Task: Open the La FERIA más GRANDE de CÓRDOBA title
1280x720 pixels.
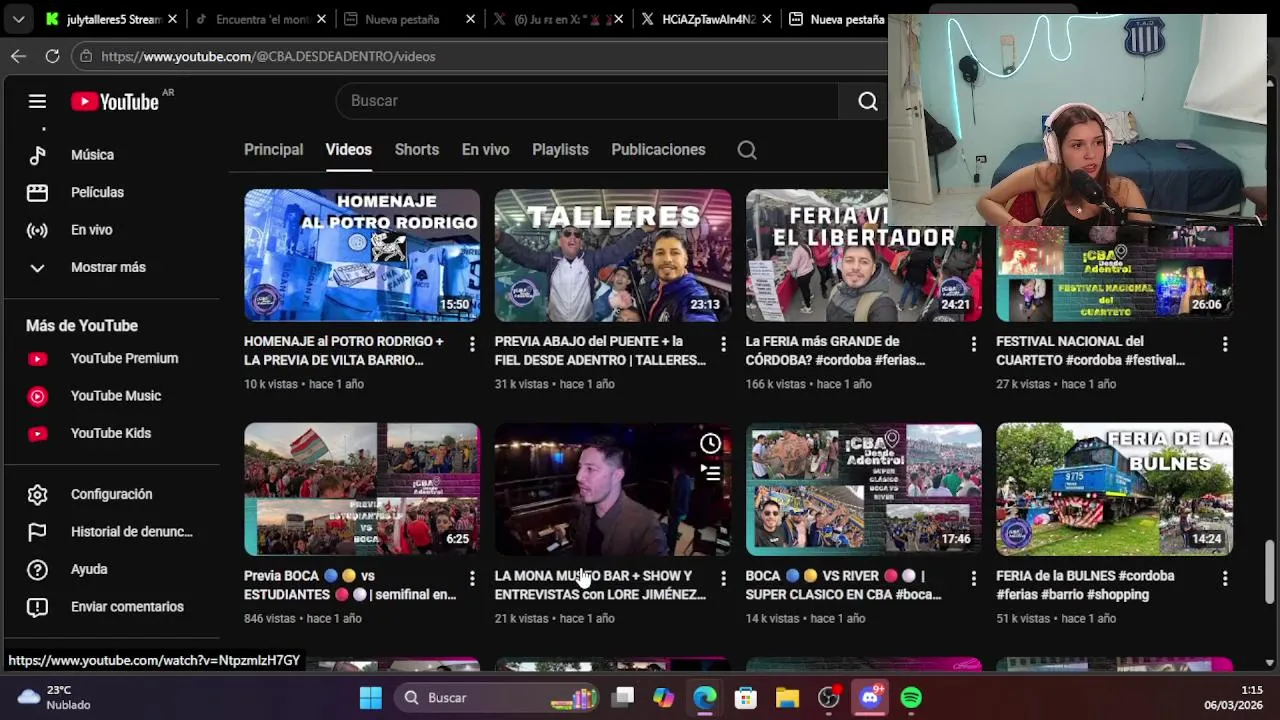Action: pos(836,351)
